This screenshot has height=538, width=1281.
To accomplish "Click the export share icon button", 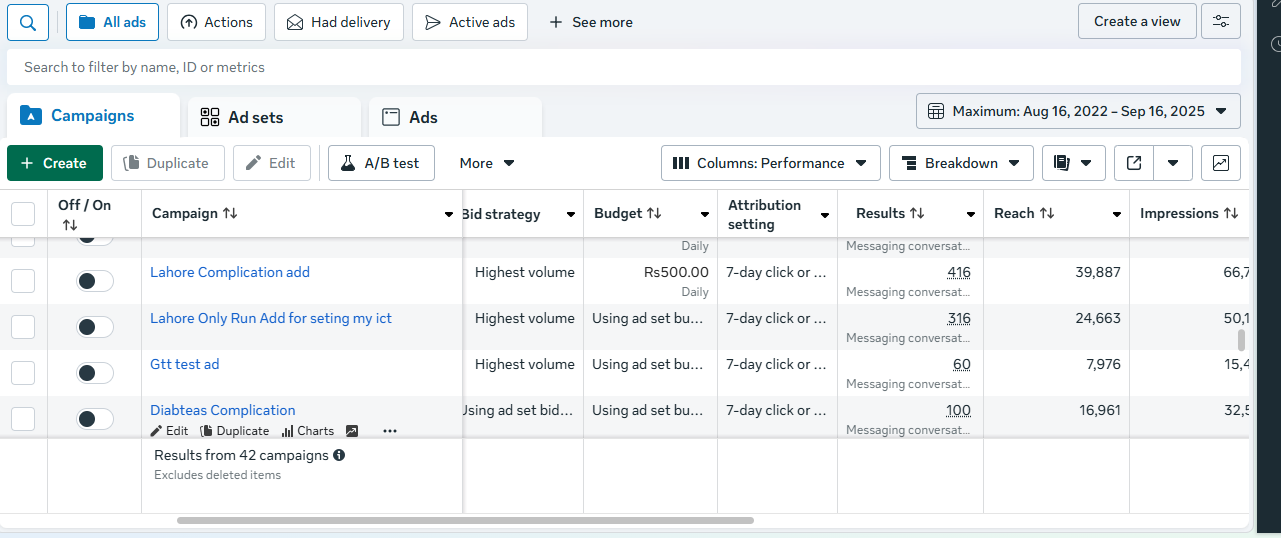I will [x=1134, y=163].
